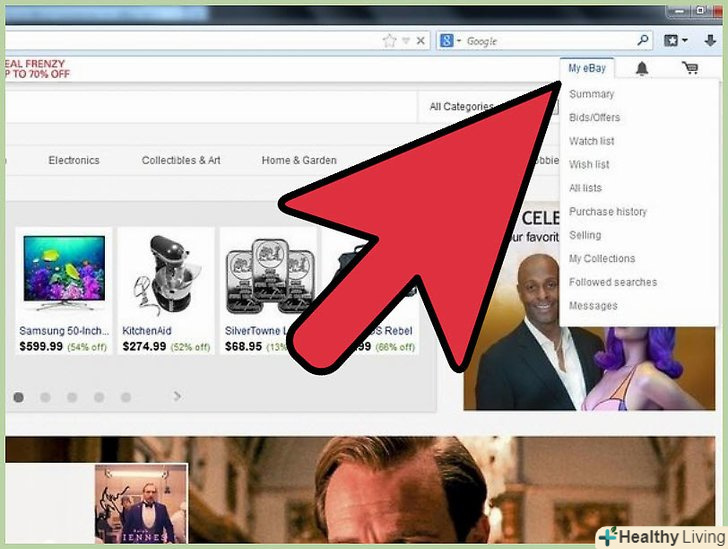
Task: Open Purchase history in My eBay menu
Action: [x=608, y=212]
